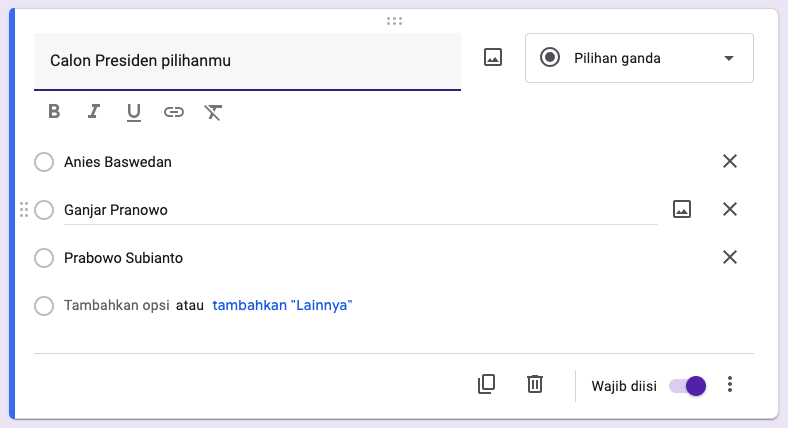This screenshot has height=428, width=788.
Task: Grab drag handle beside Ganjar Pranowo
Action: tap(24, 209)
